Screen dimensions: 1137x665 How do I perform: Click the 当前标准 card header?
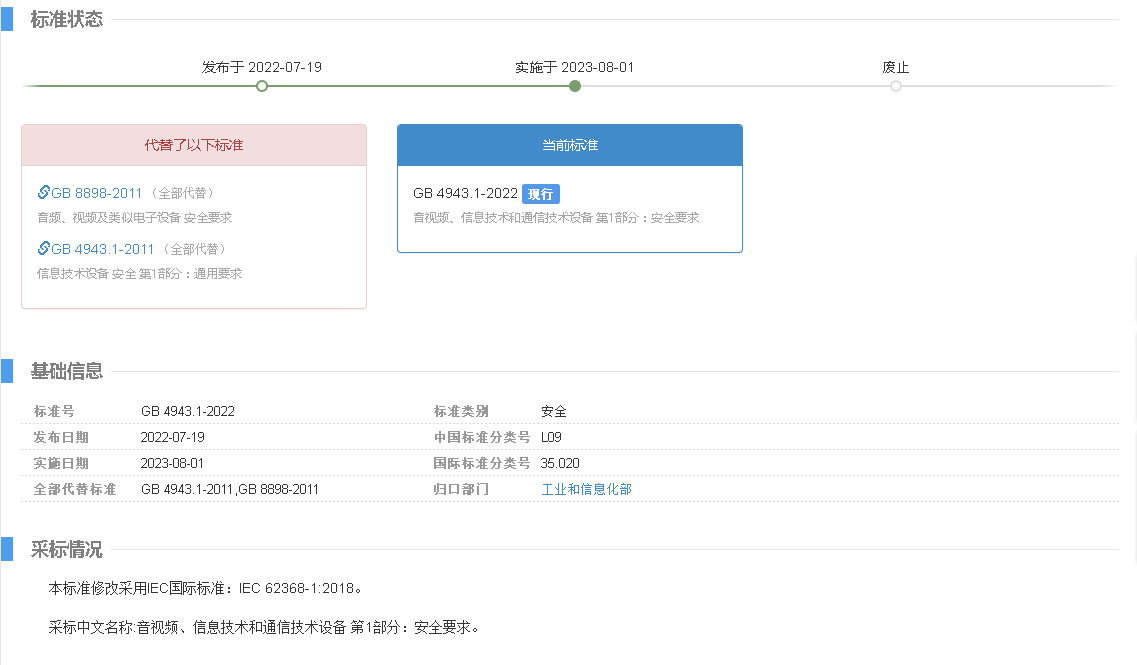pyautogui.click(x=570, y=145)
